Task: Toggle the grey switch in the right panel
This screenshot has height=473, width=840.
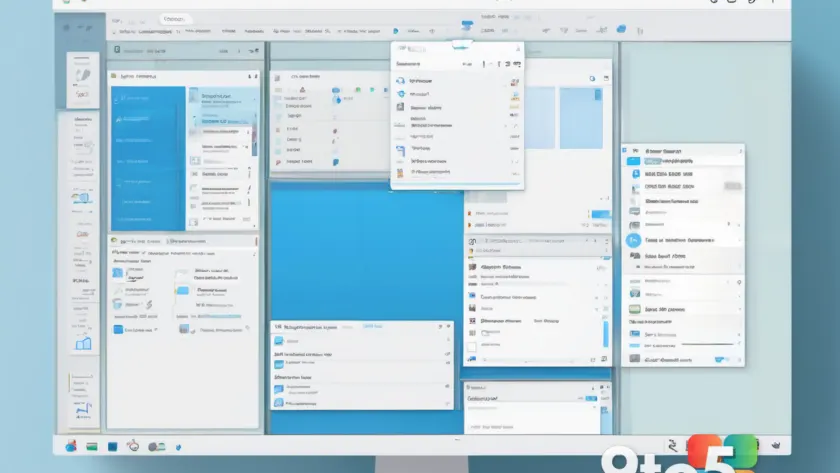Action: (x=732, y=186)
